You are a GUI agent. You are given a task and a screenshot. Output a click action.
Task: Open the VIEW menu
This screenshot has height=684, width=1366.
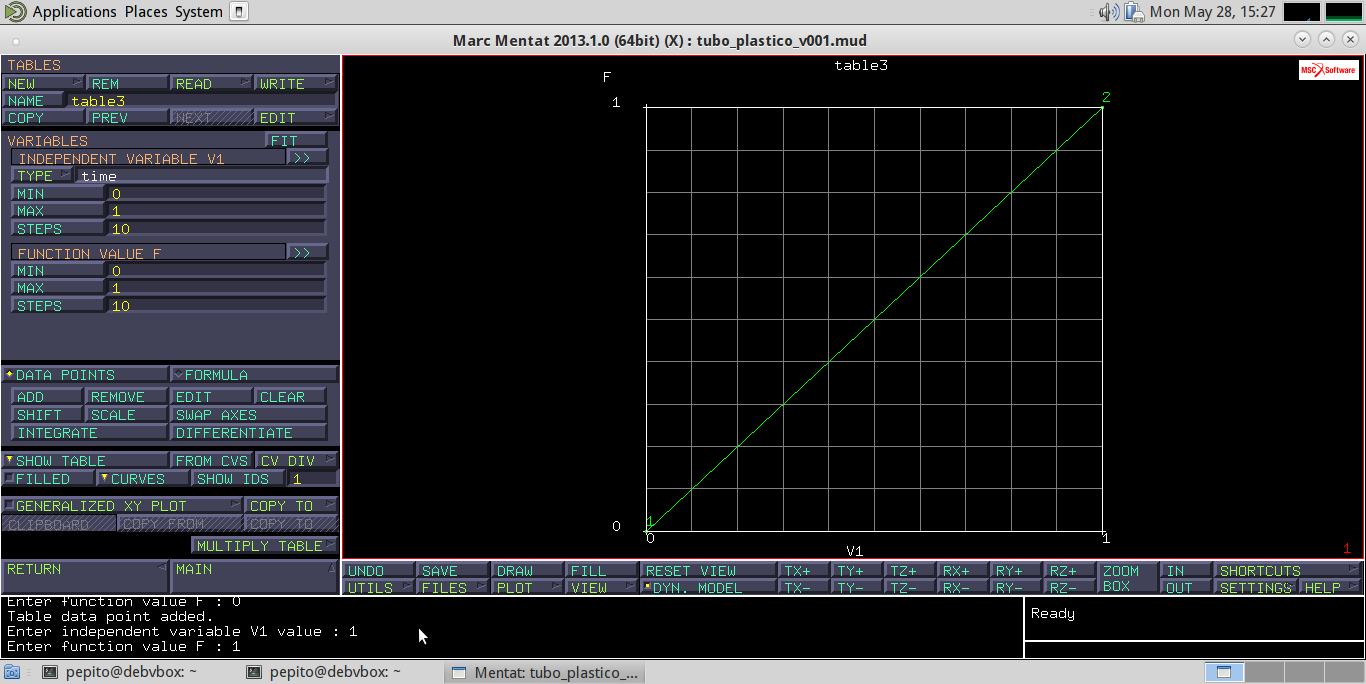602,588
